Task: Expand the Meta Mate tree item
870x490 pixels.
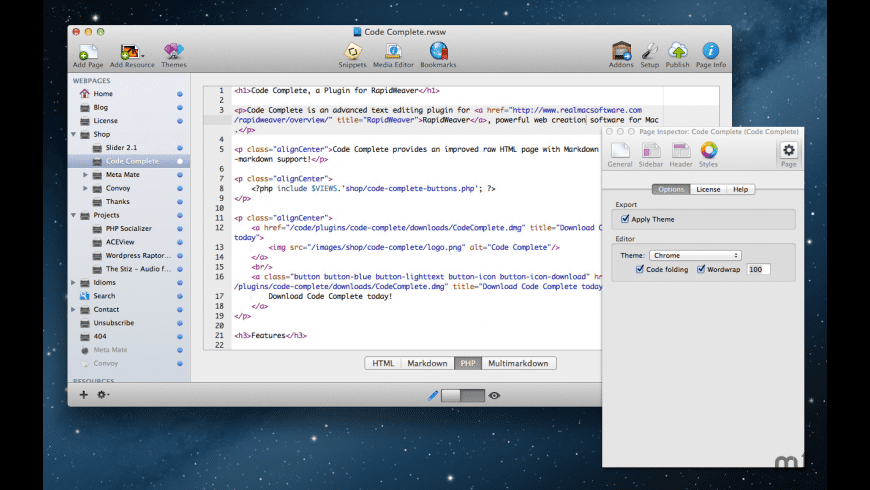Action: click(x=86, y=174)
